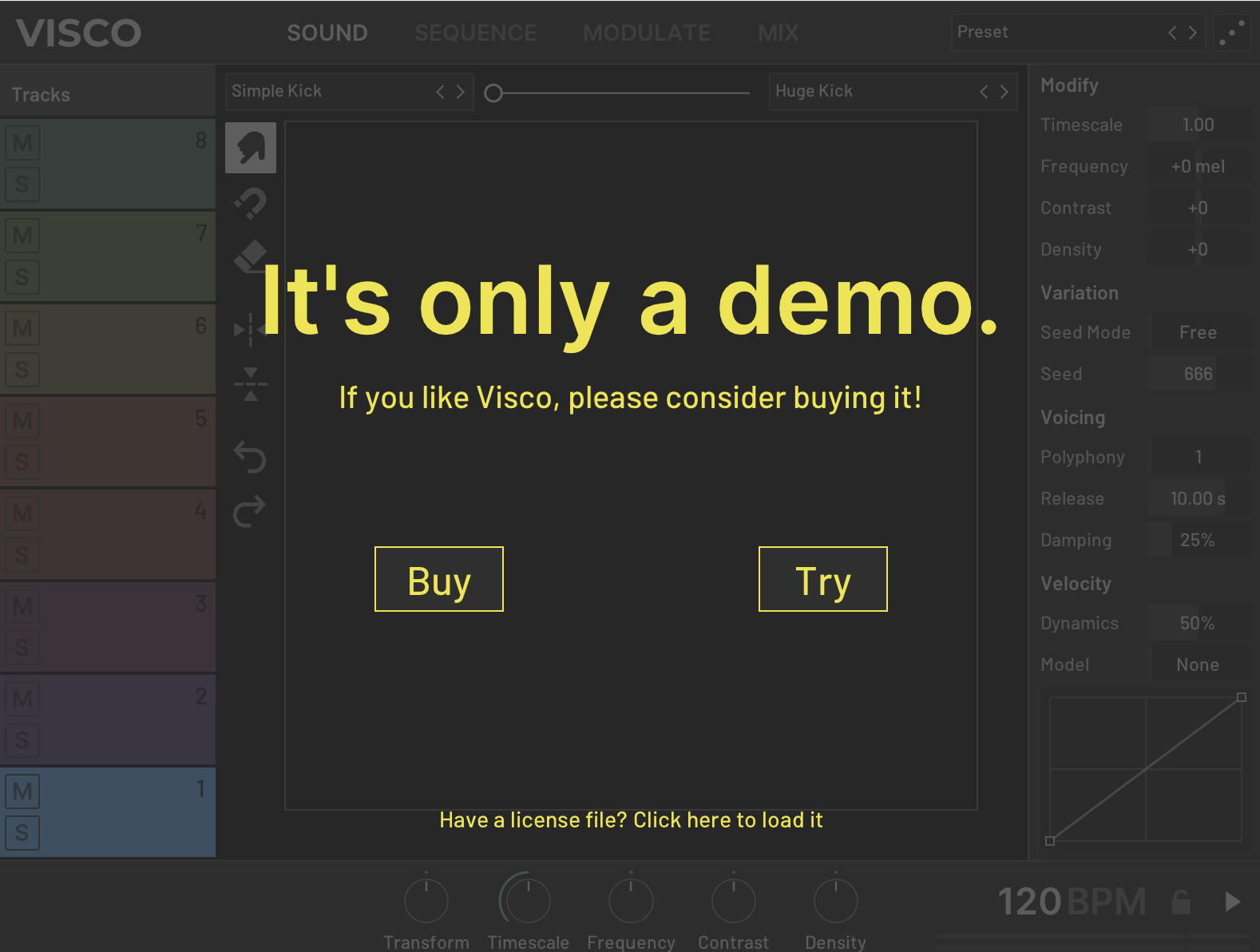Click the Seed value 666
This screenshot has height=952, width=1260.
point(1198,374)
